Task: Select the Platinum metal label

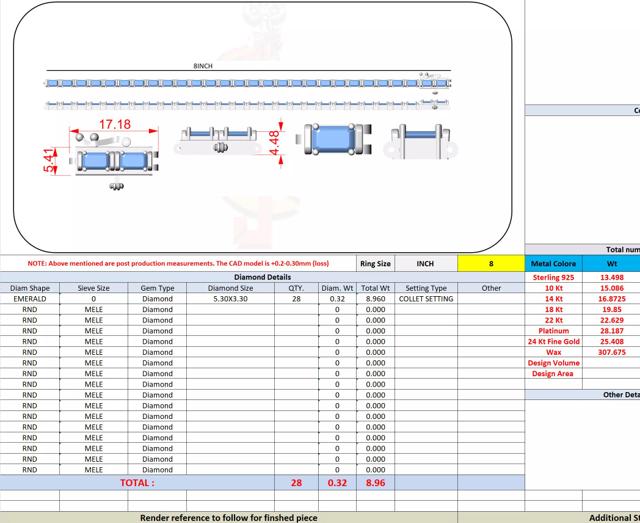Action: point(553,331)
